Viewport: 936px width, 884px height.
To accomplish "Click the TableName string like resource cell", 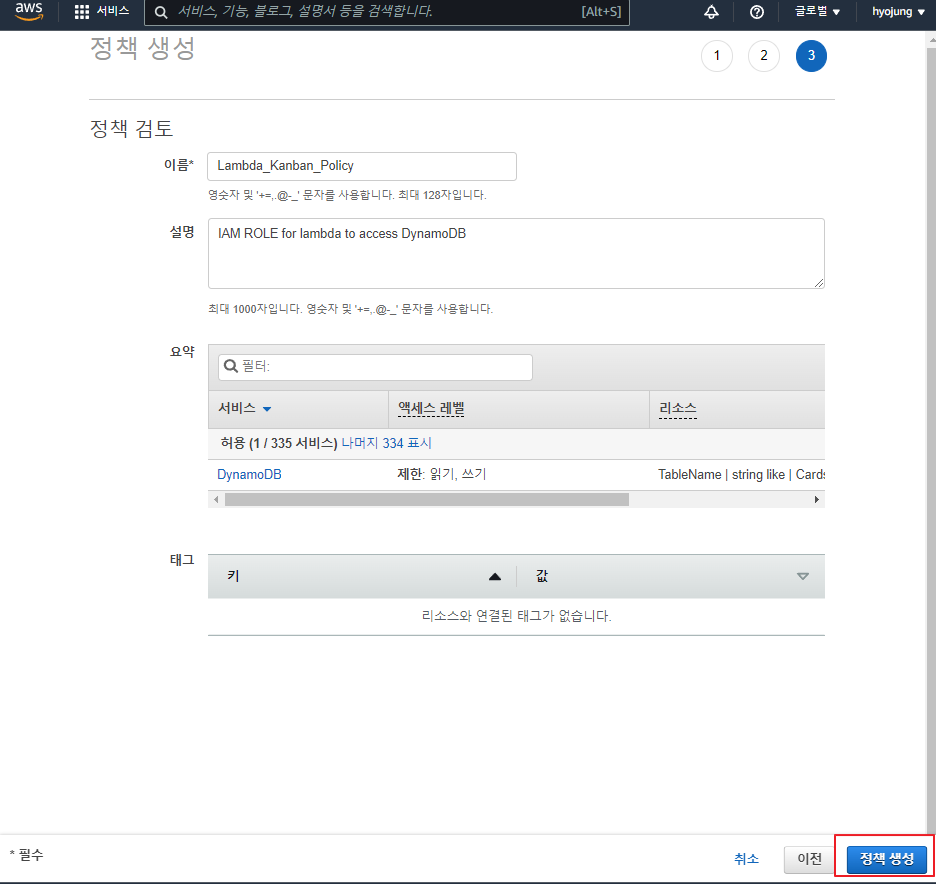I will pos(741,475).
